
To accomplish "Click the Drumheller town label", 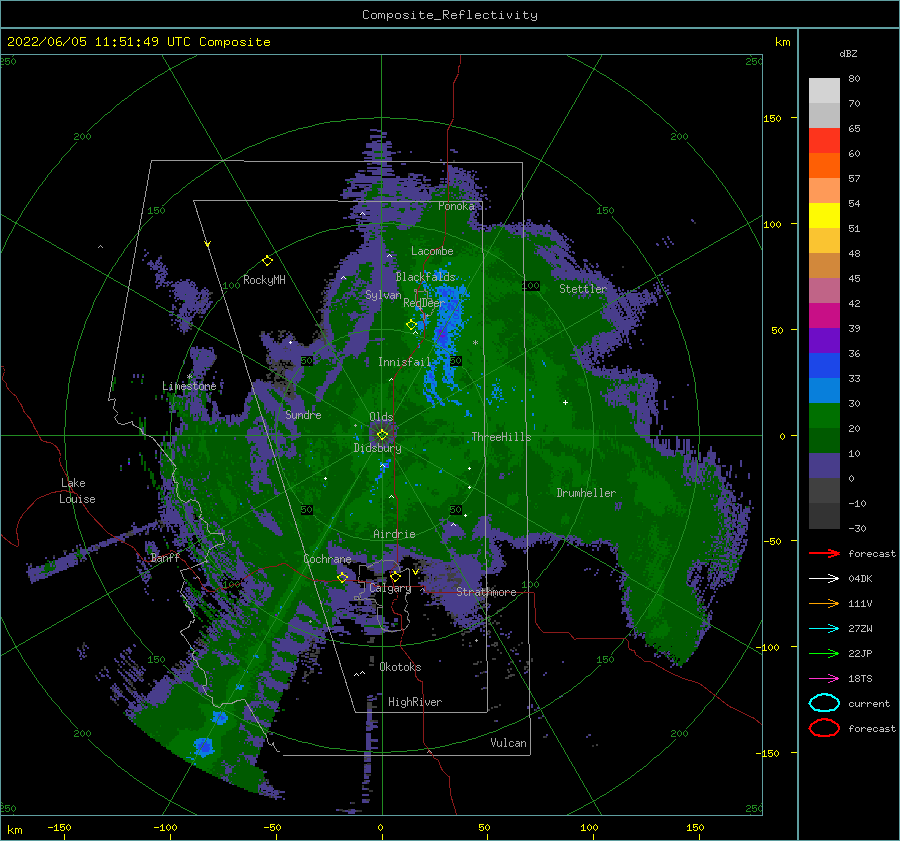I will (x=586, y=493).
